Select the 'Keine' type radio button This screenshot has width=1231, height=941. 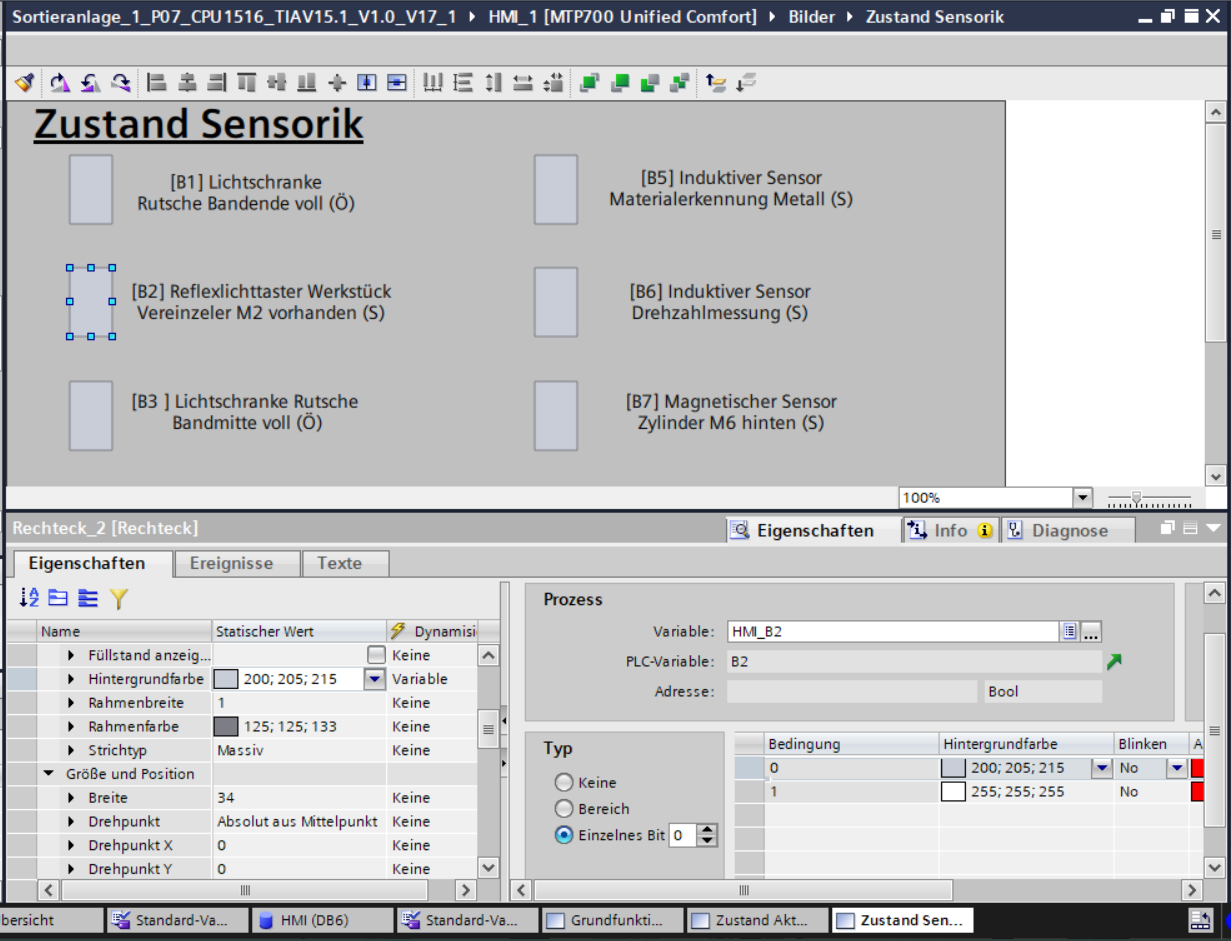click(564, 783)
